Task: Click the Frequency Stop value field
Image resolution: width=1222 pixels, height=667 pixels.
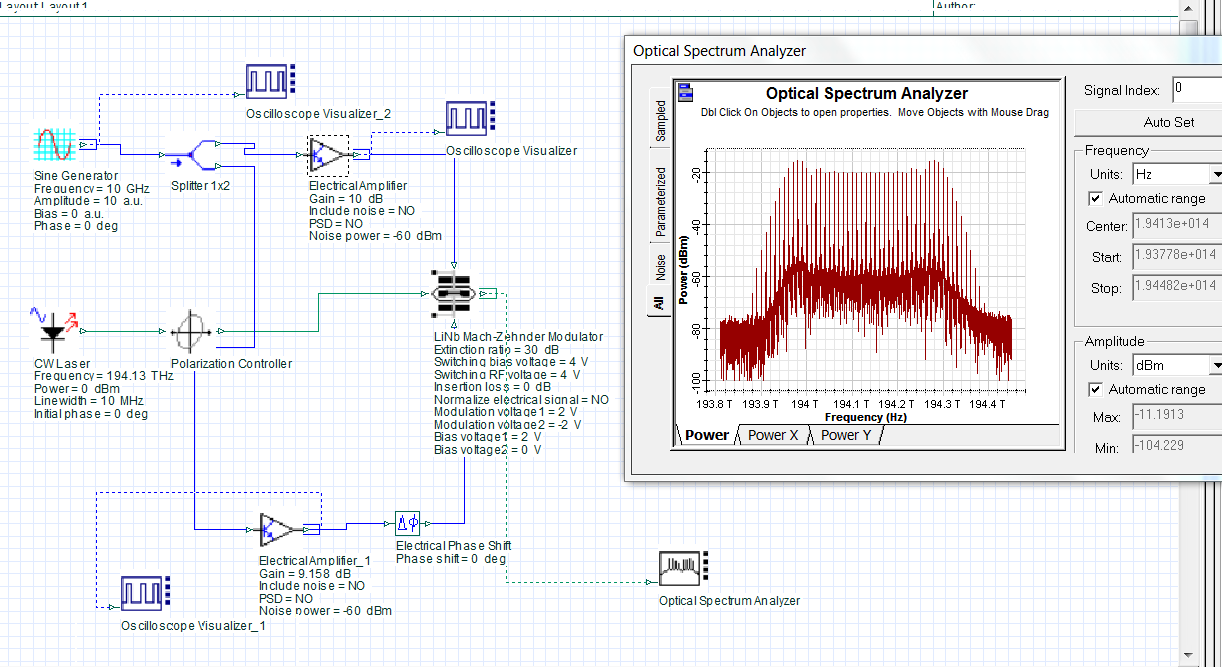Action: [x=1176, y=287]
